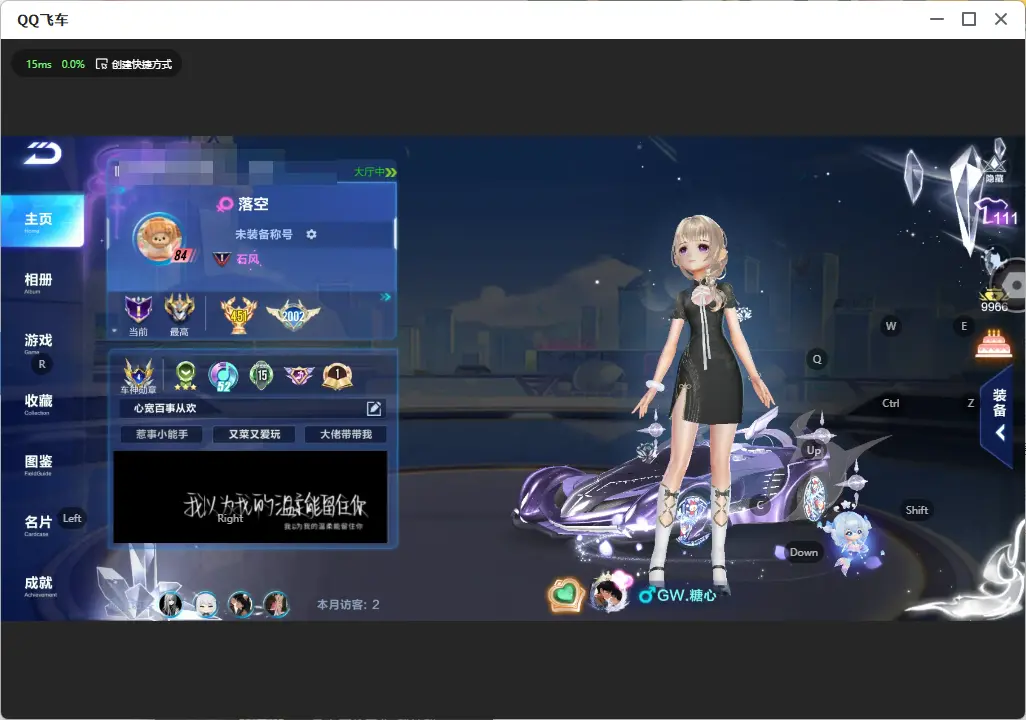
Task: Click the 15ms latency indicator
Action: click(39, 64)
